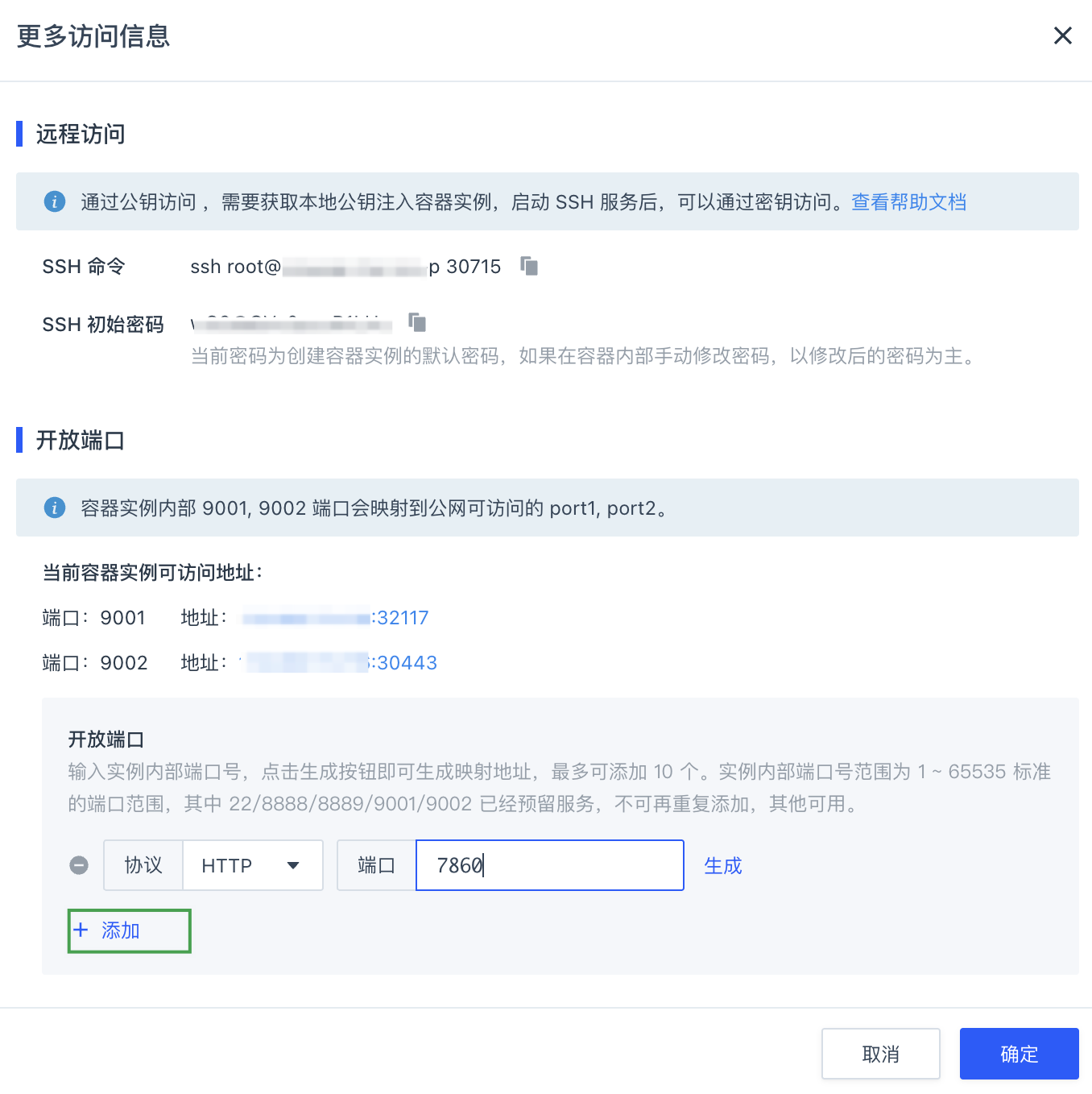This screenshot has height=1094, width=1092.
Task: Close the 更多访问信息 dialog
Action: [x=1062, y=35]
